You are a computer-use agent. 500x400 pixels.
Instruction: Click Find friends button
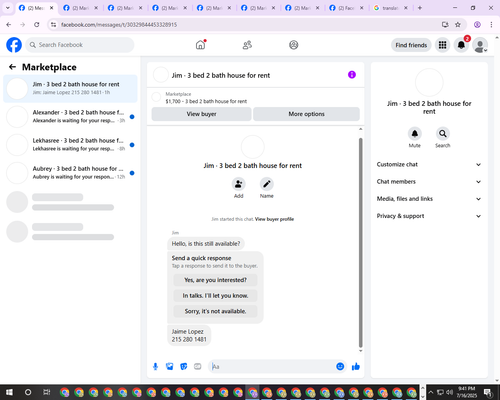[x=411, y=45]
